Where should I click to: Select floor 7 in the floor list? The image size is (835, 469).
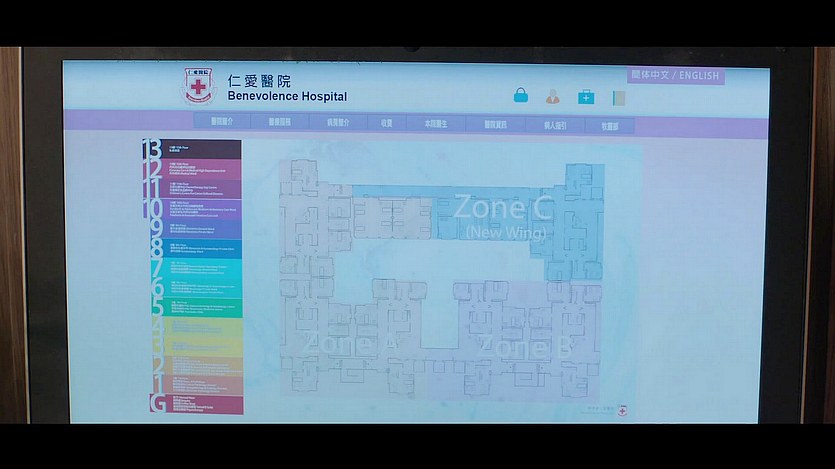click(192, 268)
